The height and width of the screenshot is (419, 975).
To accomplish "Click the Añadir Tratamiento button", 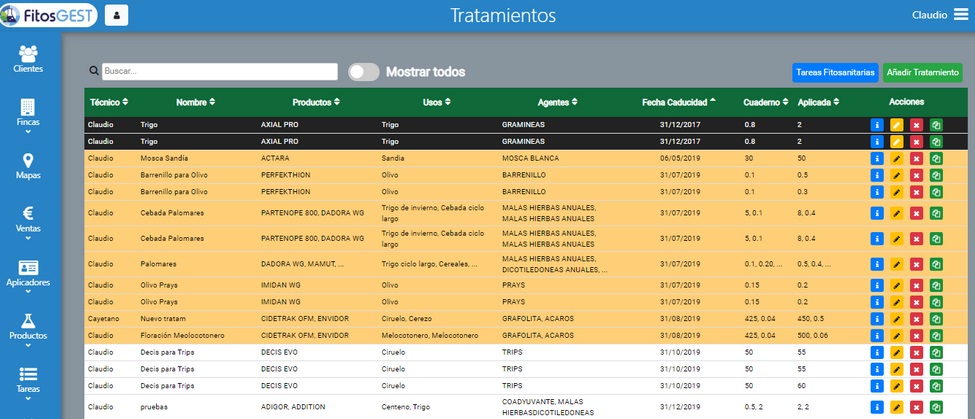I will 922,72.
